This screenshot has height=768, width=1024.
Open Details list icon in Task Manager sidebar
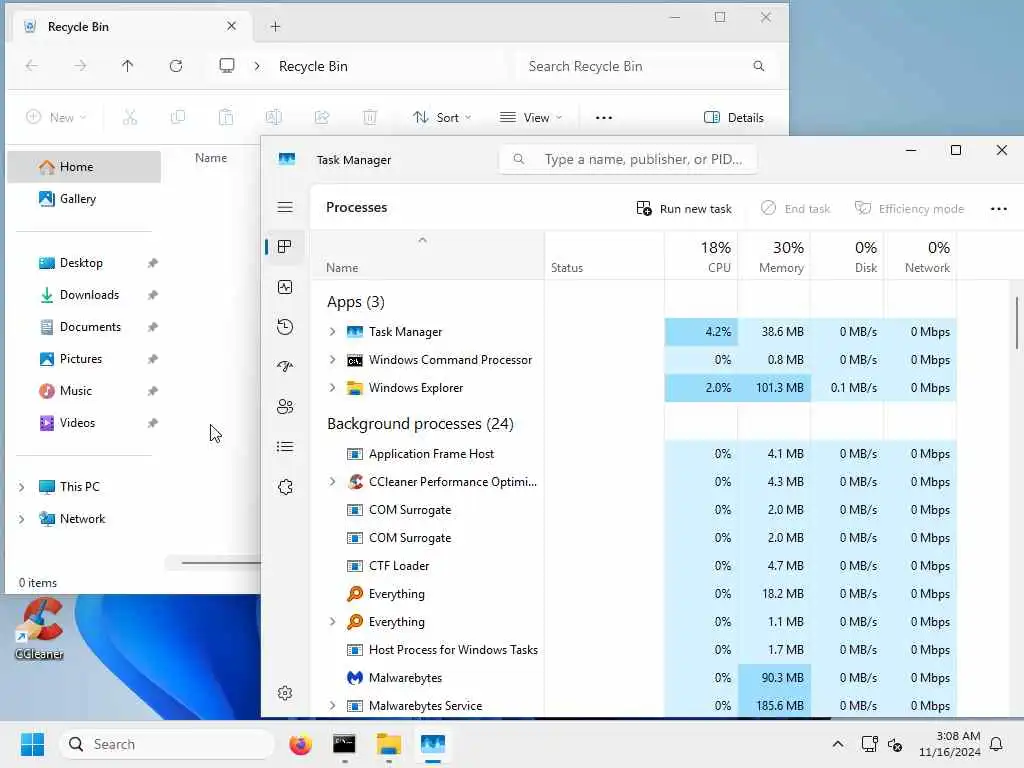(x=285, y=447)
